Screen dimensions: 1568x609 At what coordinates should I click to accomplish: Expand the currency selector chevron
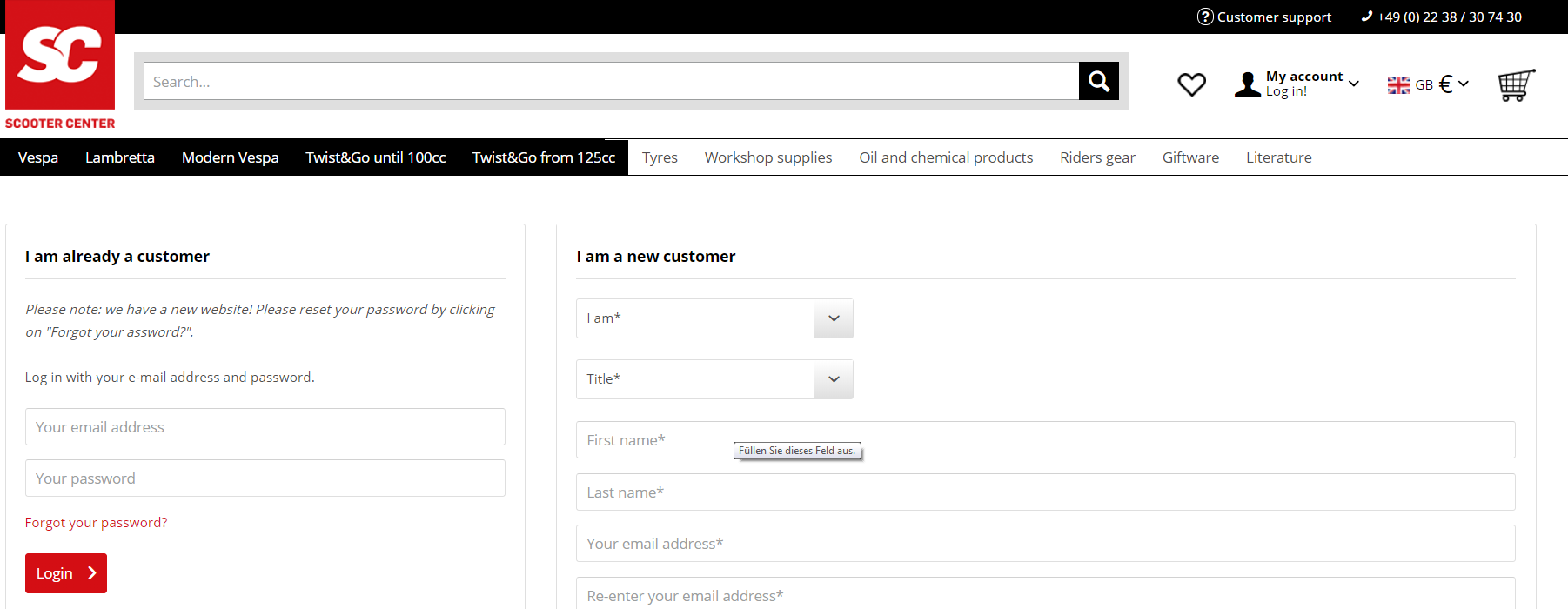(1464, 84)
